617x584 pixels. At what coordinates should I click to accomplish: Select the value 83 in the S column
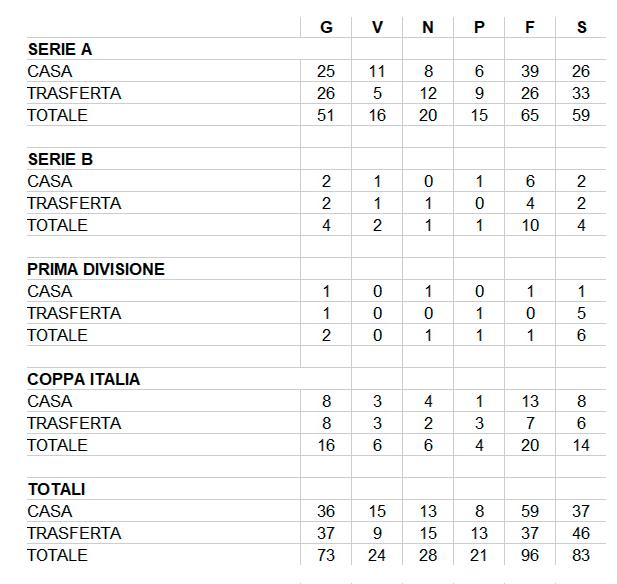click(581, 555)
